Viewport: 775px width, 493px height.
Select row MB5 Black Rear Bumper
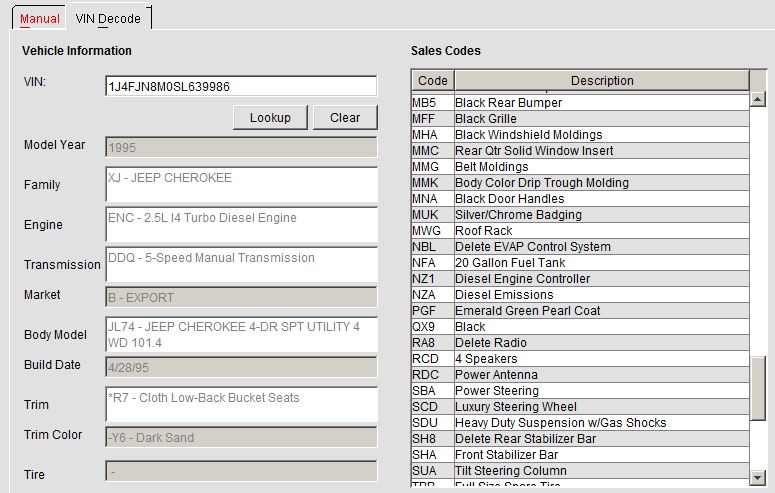(580, 102)
